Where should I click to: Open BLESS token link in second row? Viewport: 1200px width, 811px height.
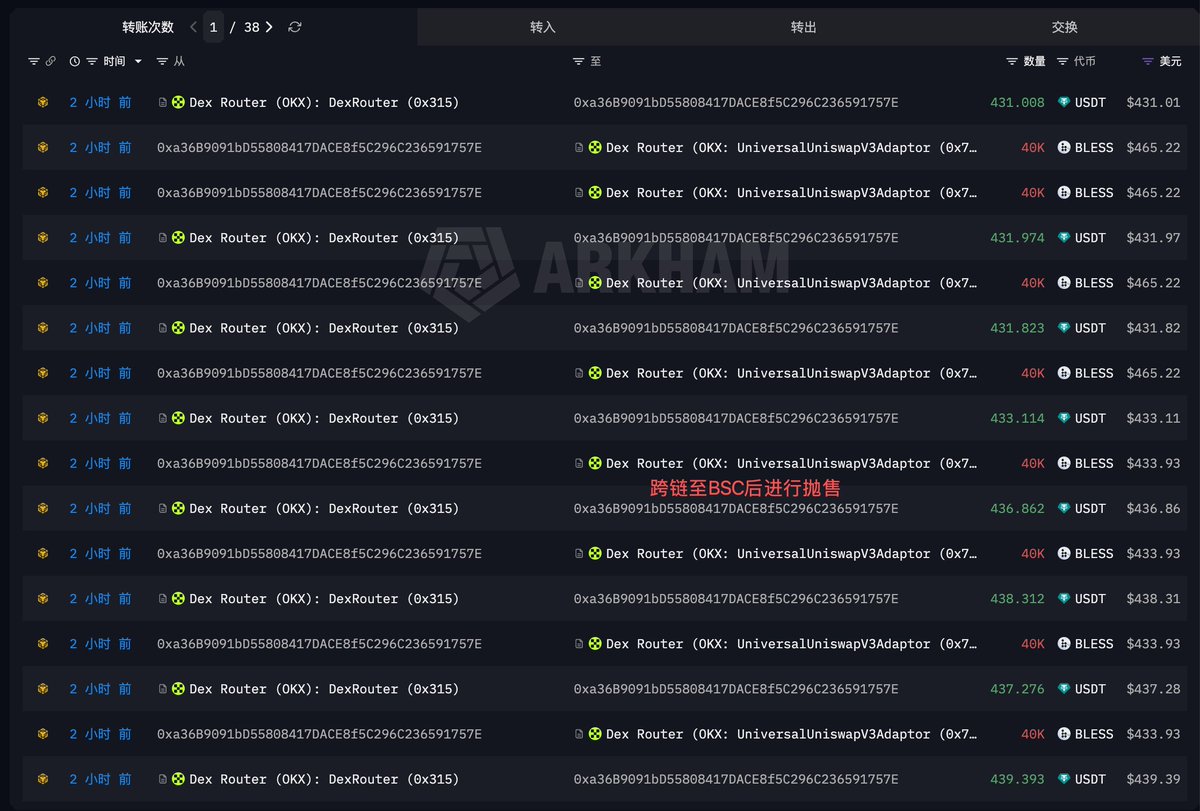pyautogui.click(x=1094, y=147)
